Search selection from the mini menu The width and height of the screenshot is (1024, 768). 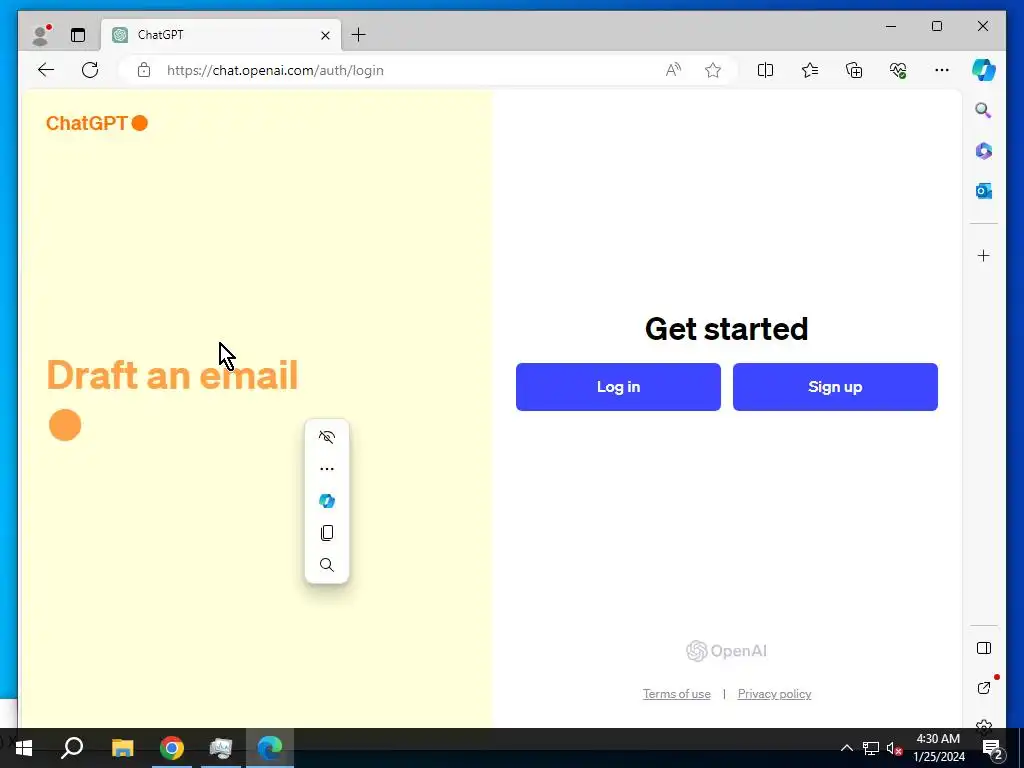coord(327,565)
